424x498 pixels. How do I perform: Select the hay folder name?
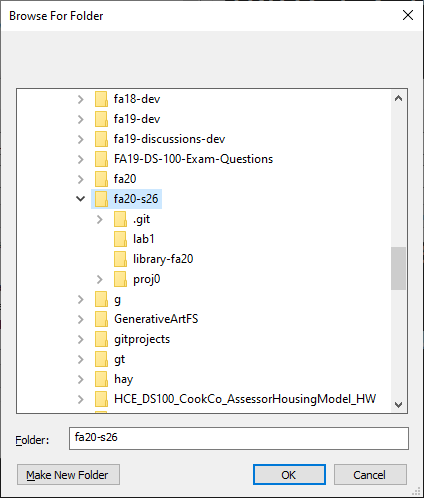[123, 379]
